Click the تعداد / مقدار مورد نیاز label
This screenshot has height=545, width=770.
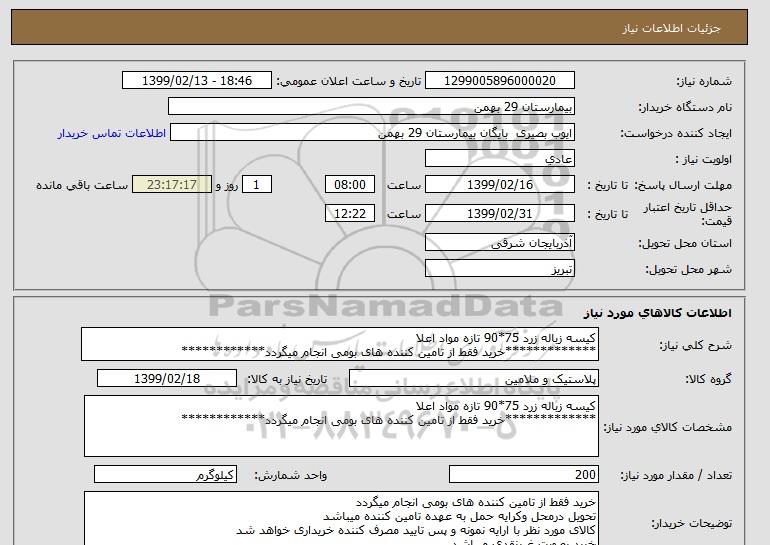676,475
